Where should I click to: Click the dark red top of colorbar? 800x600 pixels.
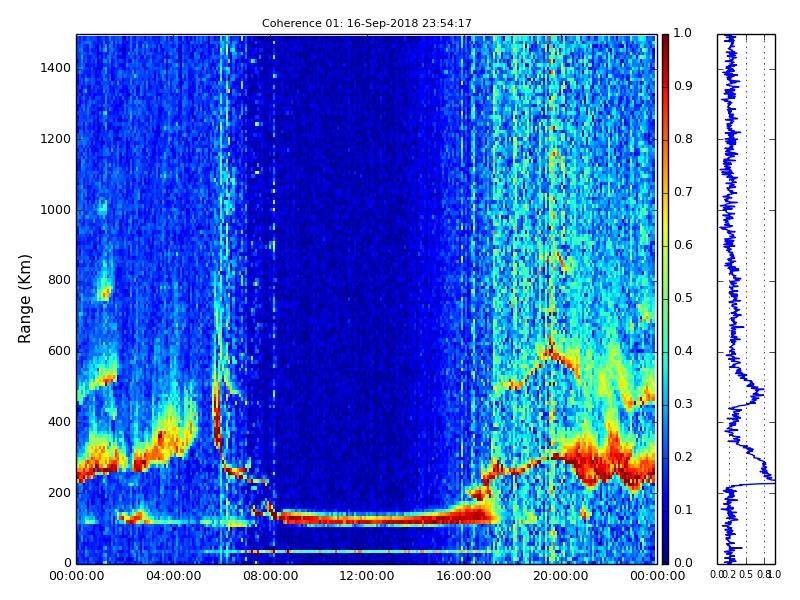665,41
